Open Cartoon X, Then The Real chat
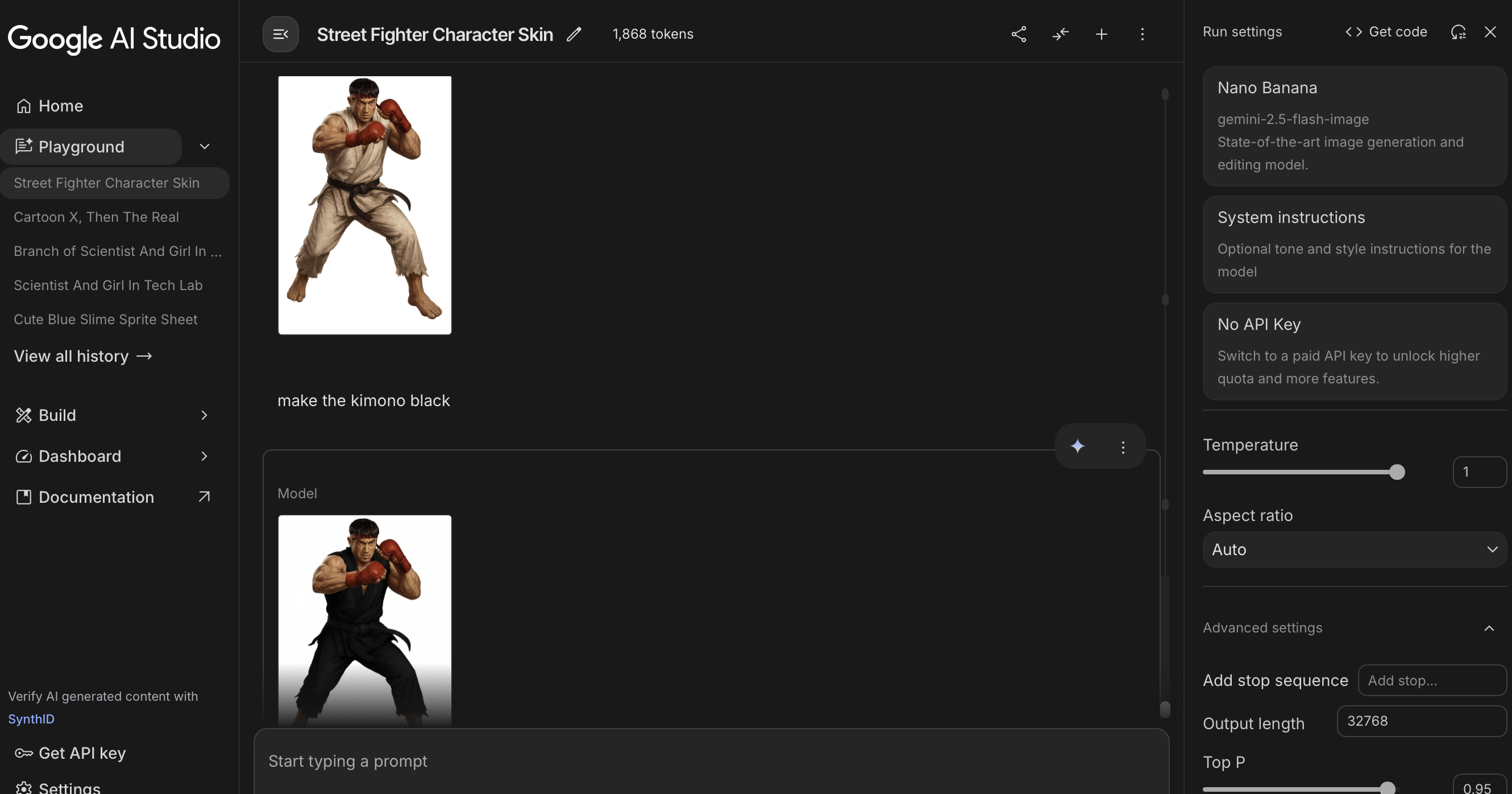This screenshot has height=794, width=1512. 96,217
